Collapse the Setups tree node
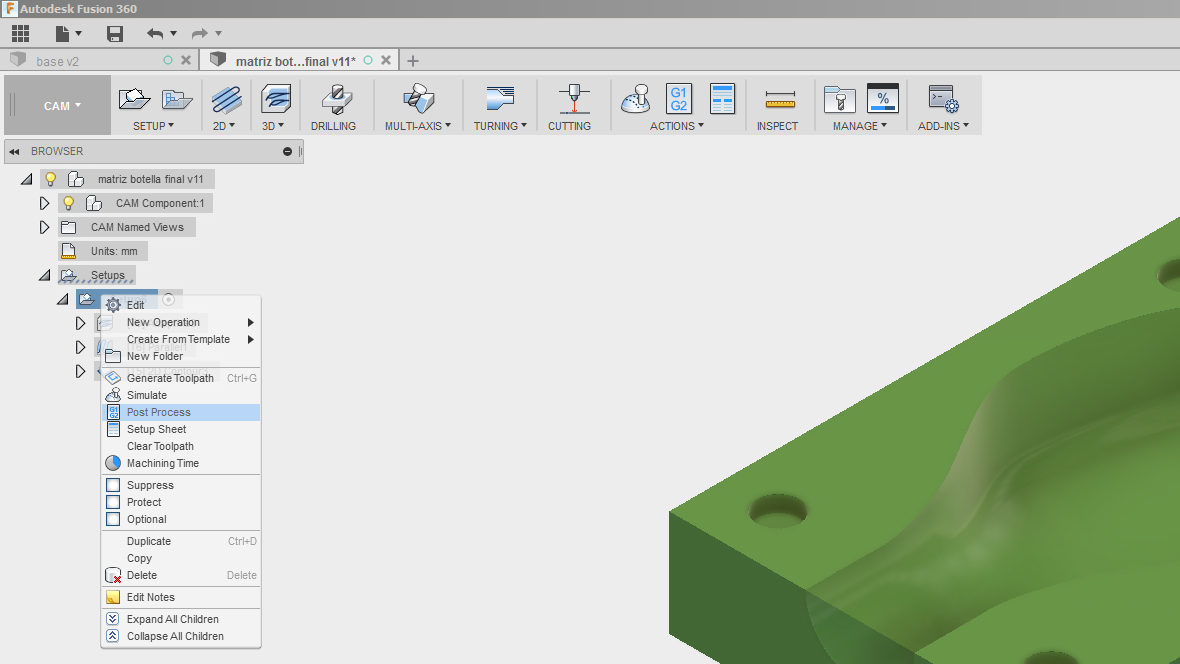 click(44, 276)
